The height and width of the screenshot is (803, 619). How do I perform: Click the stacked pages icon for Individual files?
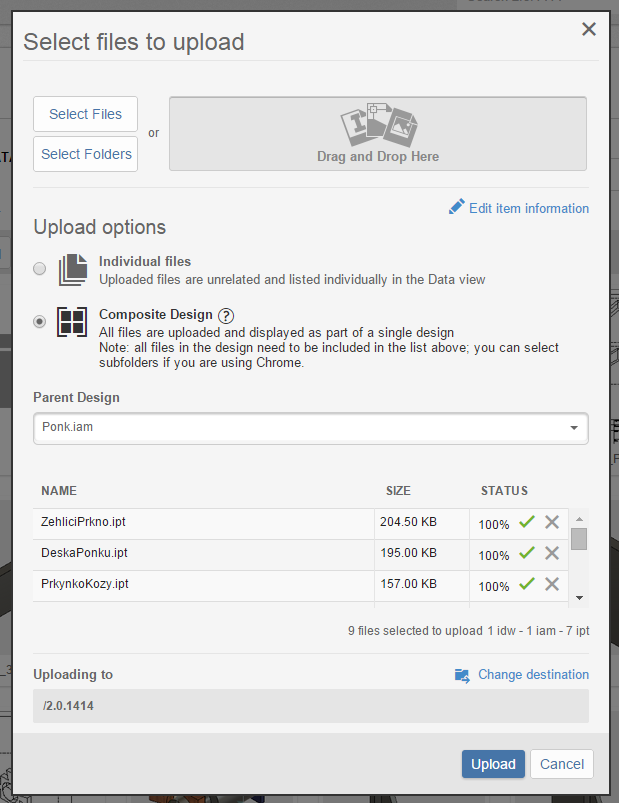[x=72, y=269]
